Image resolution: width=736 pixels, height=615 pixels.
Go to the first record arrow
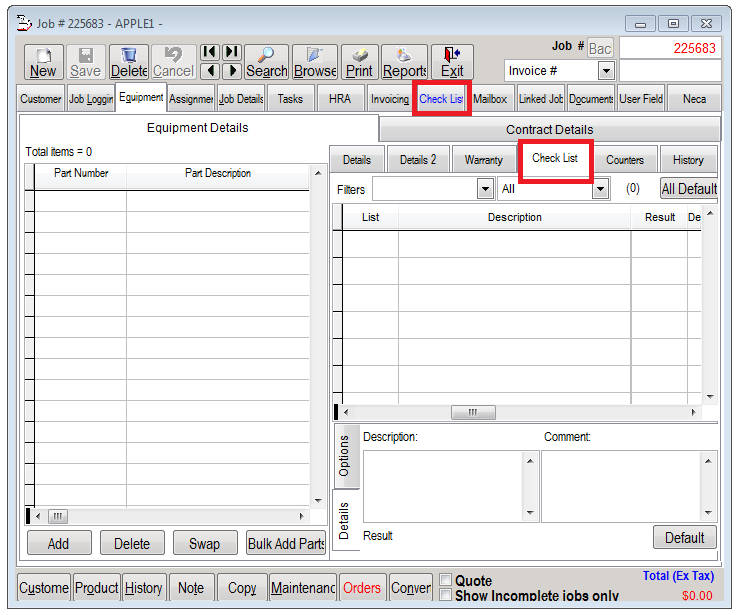tap(209, 52)
